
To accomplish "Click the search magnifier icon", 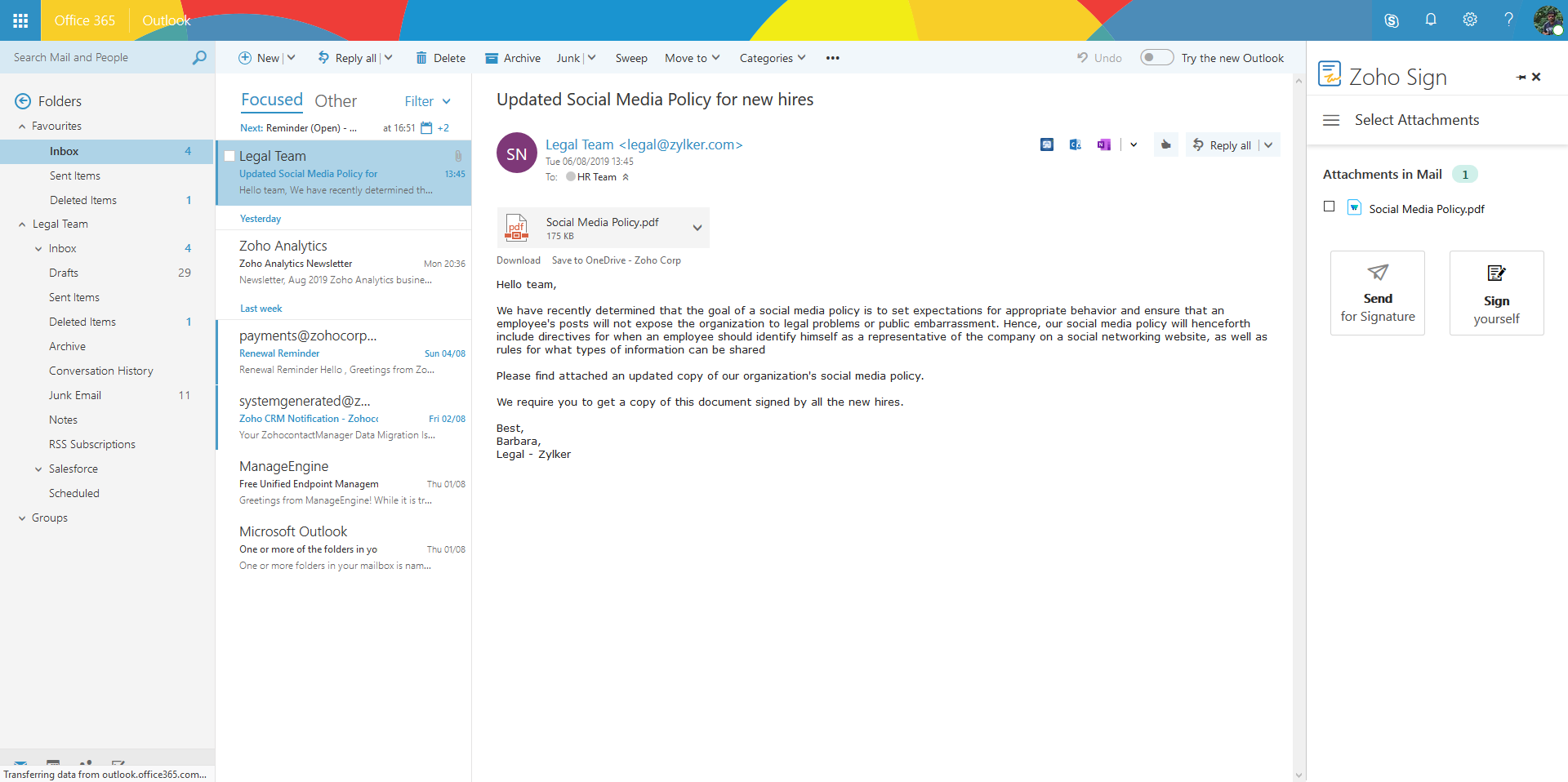I will tap(199, 57).
